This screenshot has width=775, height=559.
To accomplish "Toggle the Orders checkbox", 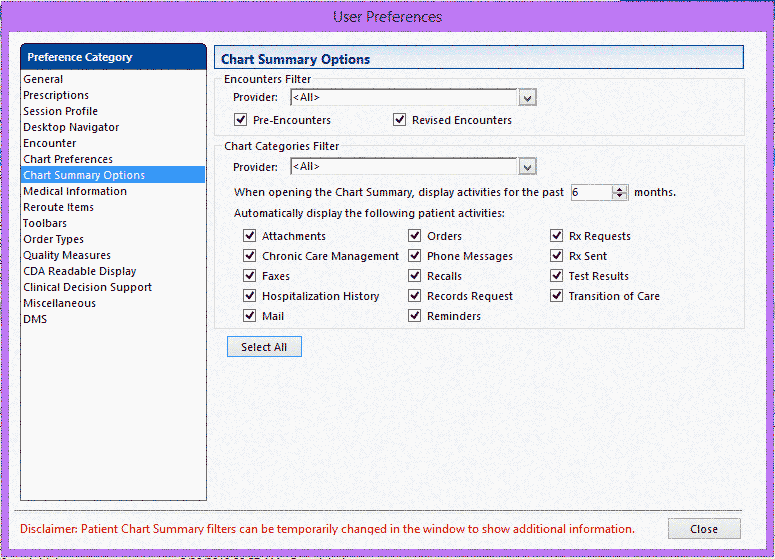I will (415, 236).
